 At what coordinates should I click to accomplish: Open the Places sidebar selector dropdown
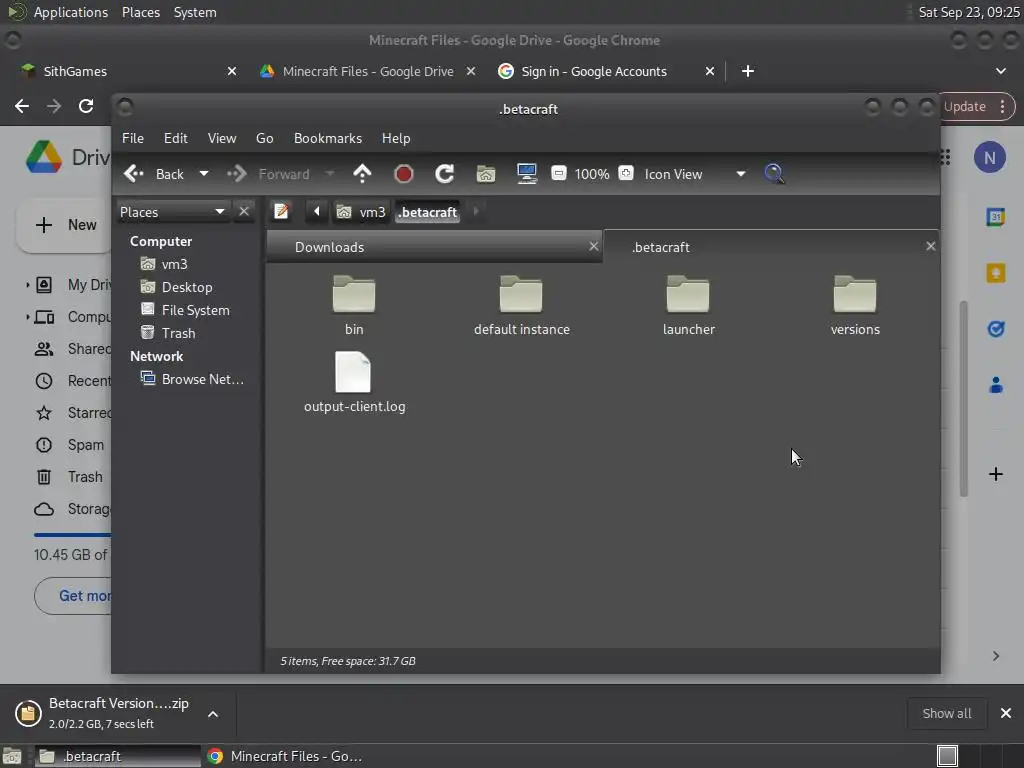coord(172,212)
